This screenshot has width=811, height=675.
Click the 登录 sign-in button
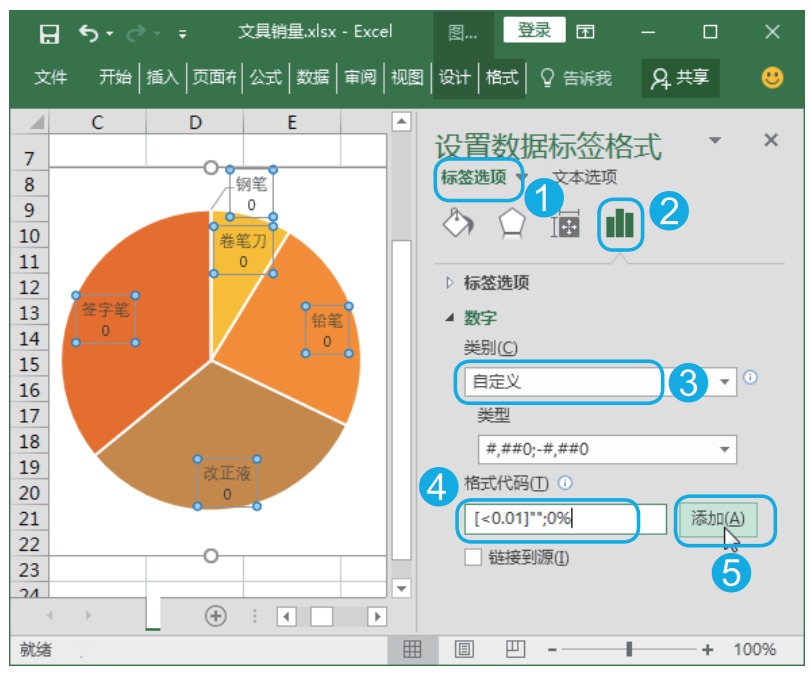point(534,30)
